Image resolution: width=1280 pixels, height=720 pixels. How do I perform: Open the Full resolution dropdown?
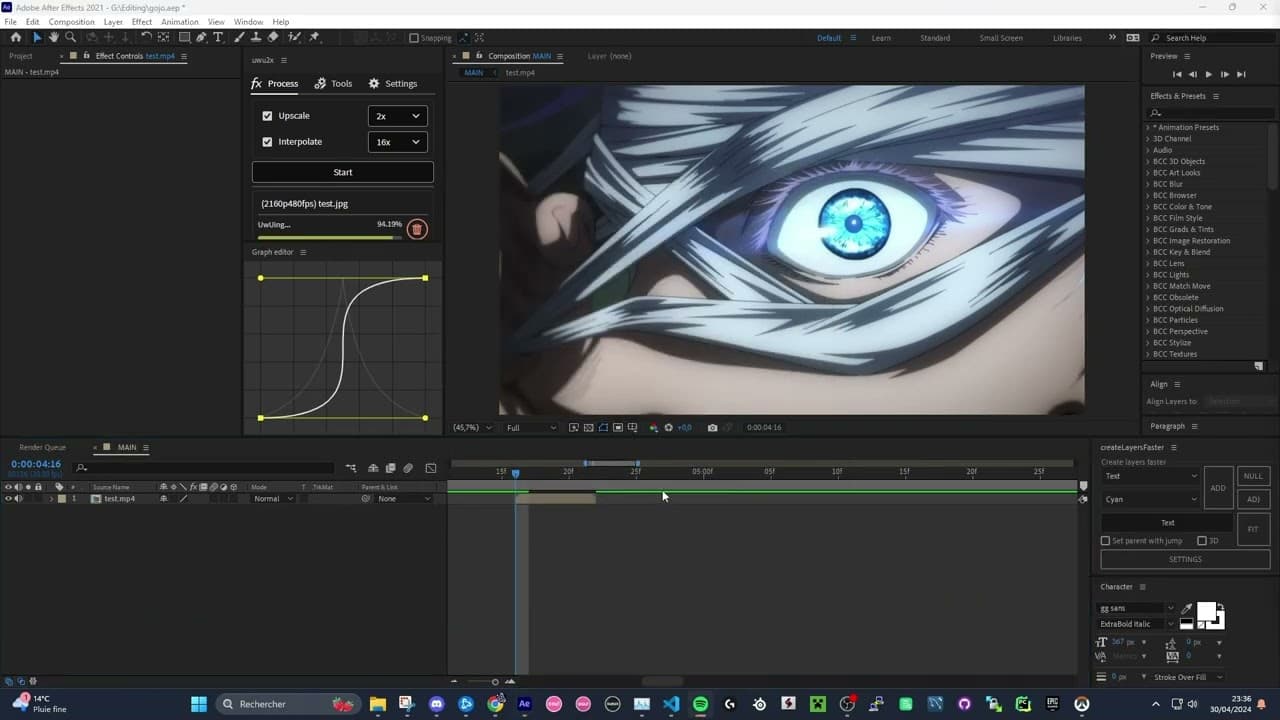point(531,427)
